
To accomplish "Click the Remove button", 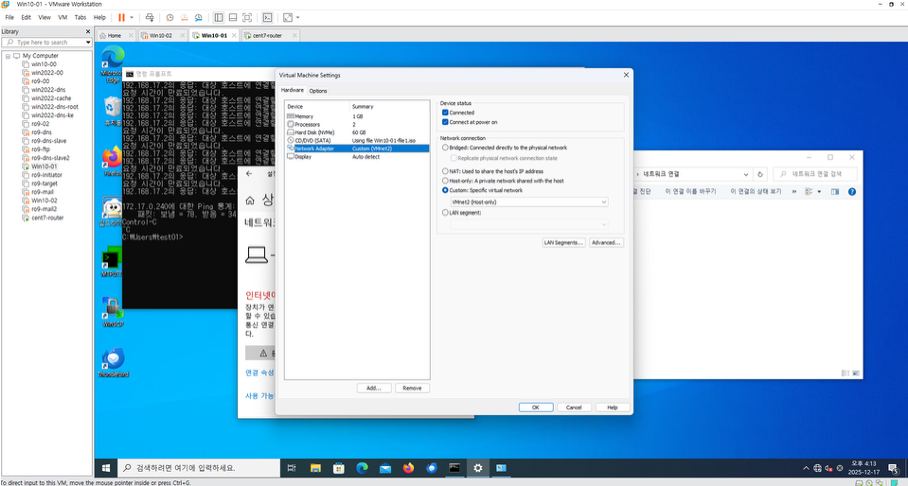I will pyautogui.click(x=412, y=388).
